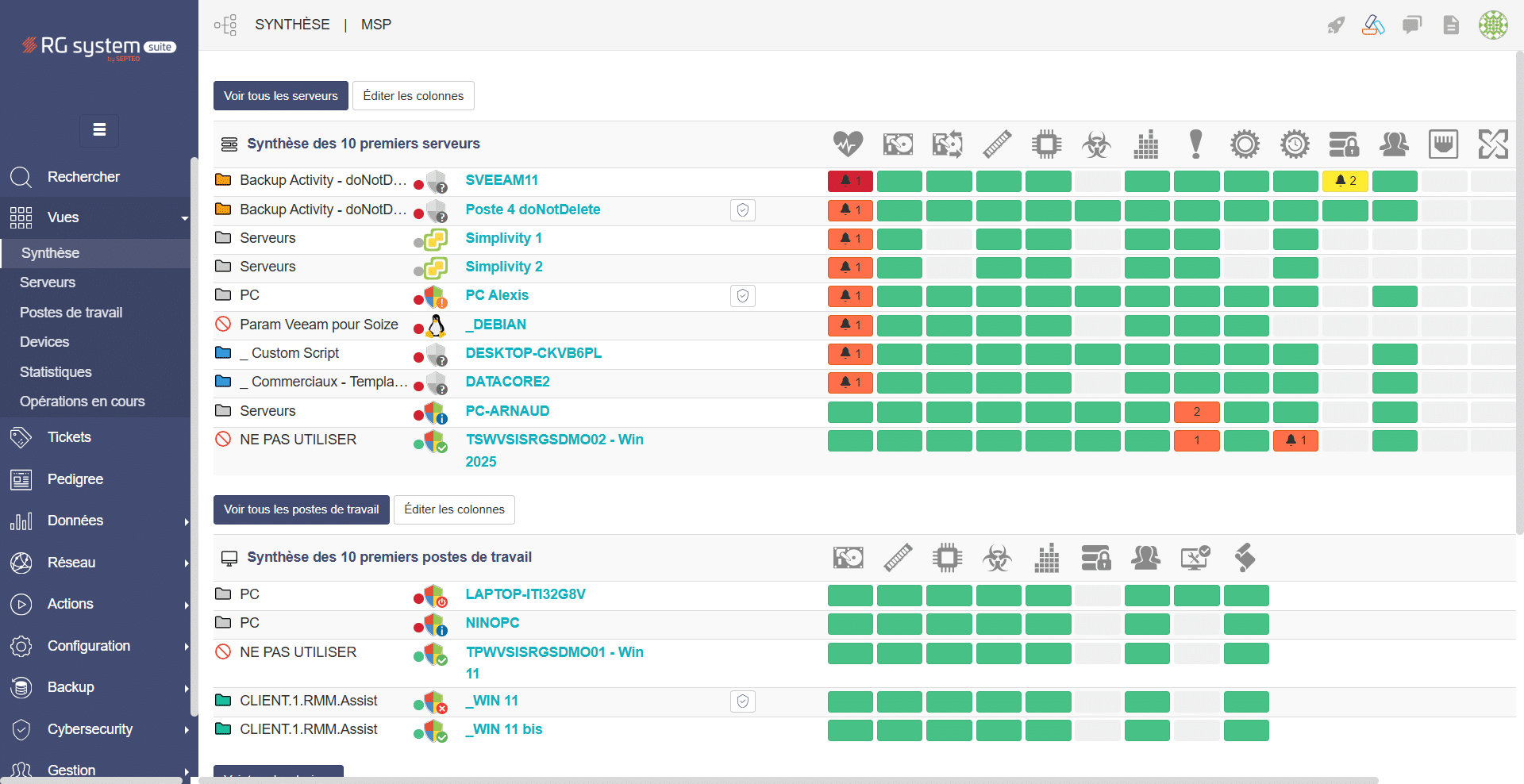Open the SVEEAM11 server link

tap(502, 180)
